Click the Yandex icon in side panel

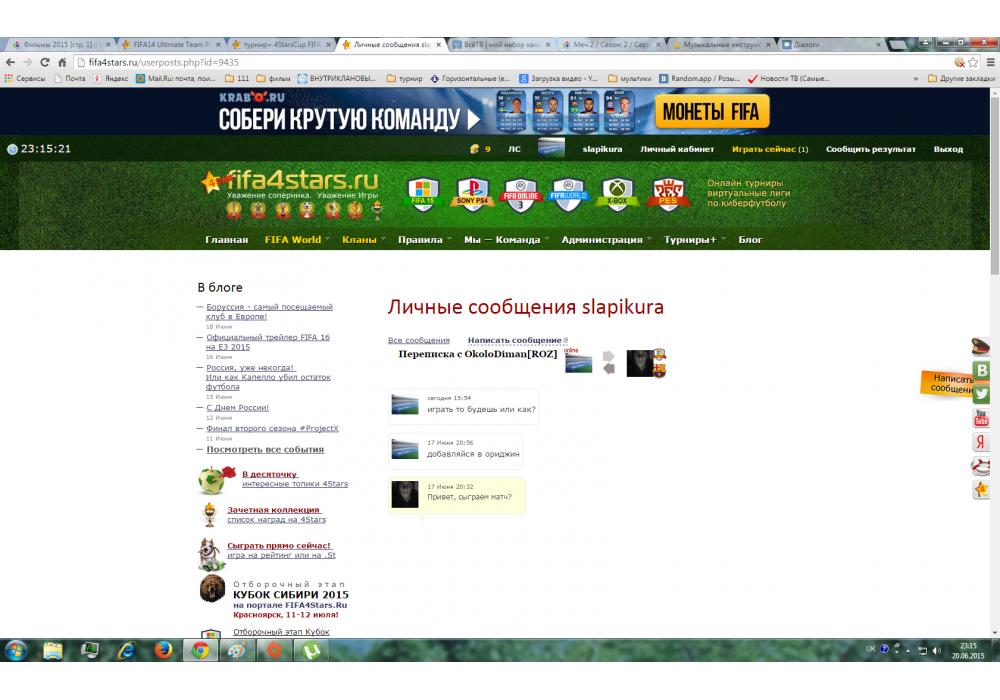(981, 443)
